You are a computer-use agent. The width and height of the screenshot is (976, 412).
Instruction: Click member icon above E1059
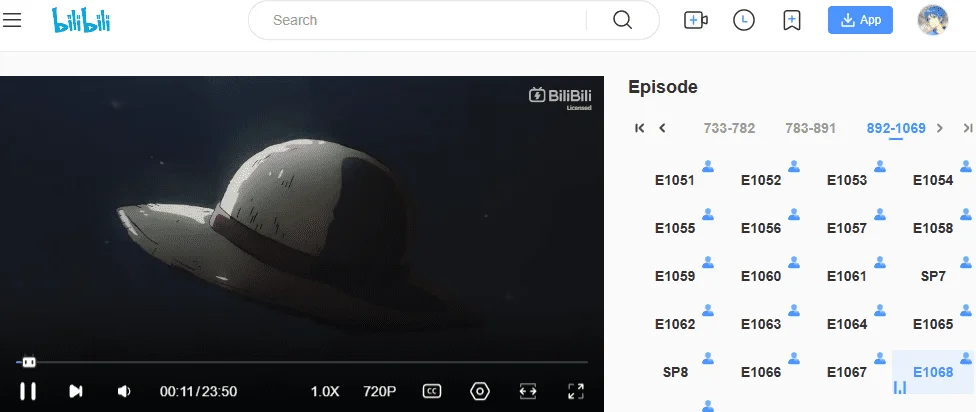point(708,262)
